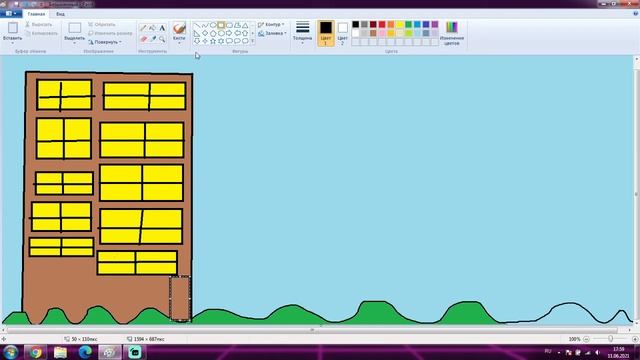Choose the Five-point star shape
The image size is (640, 360).
213,41
